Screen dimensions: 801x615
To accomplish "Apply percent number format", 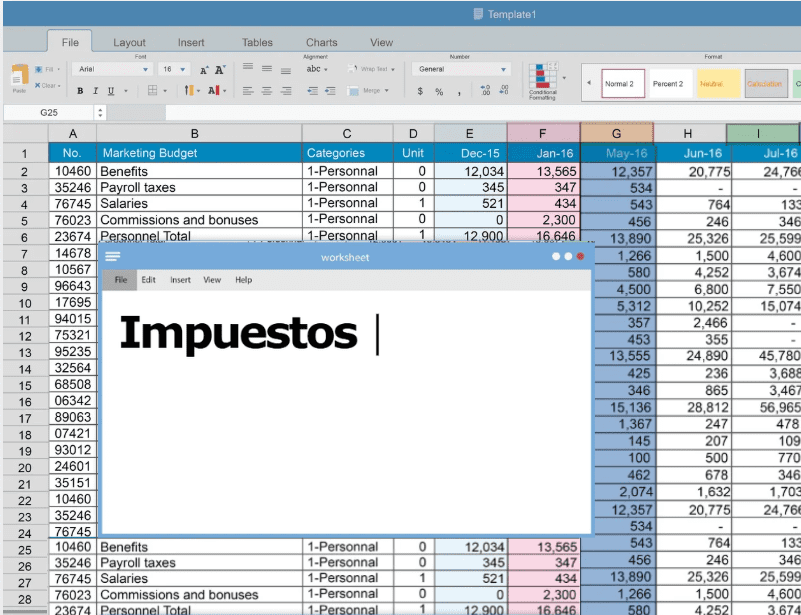I will (x=439, y=91).
